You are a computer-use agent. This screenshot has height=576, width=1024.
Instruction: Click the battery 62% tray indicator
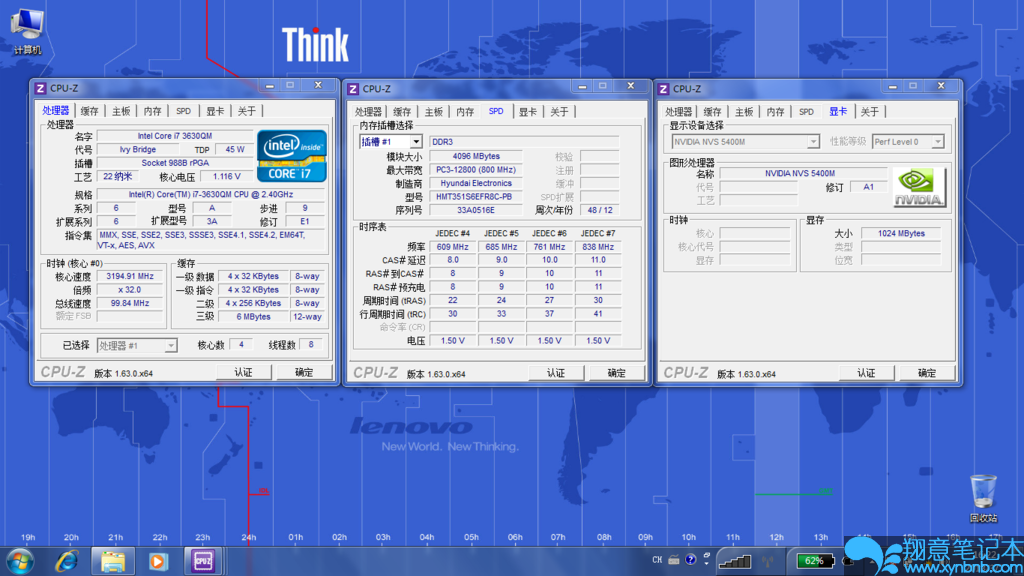pyautogui.click(x=815, y=560)
